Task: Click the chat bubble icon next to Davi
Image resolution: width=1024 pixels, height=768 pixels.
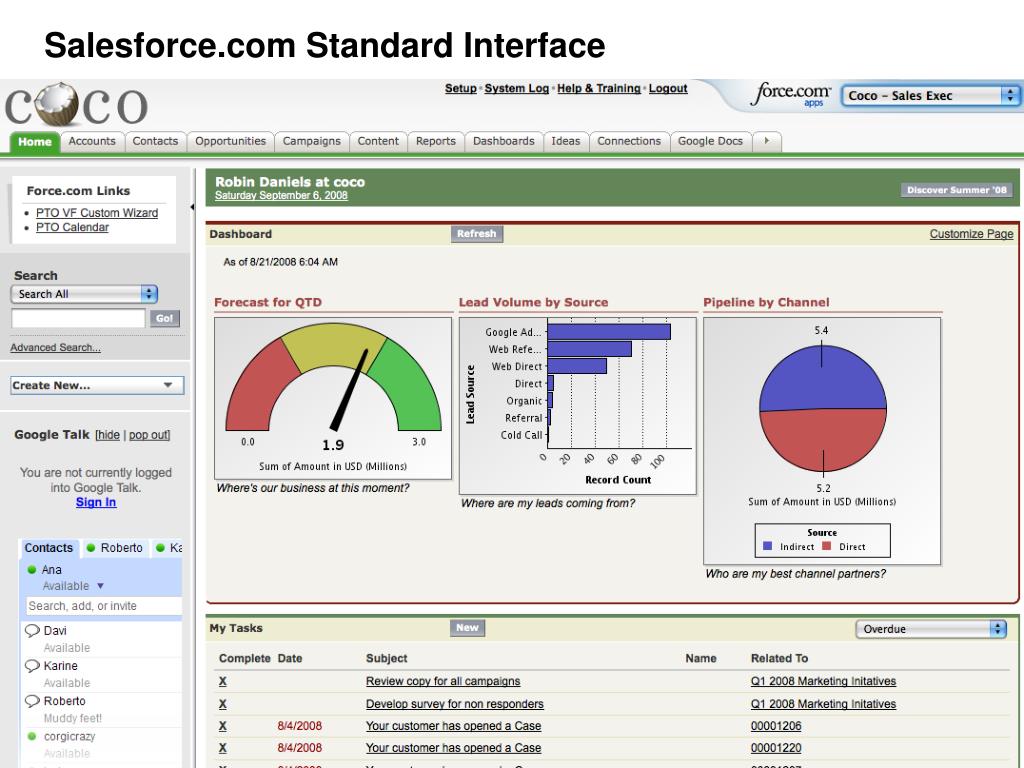Action: coord(32,630)
